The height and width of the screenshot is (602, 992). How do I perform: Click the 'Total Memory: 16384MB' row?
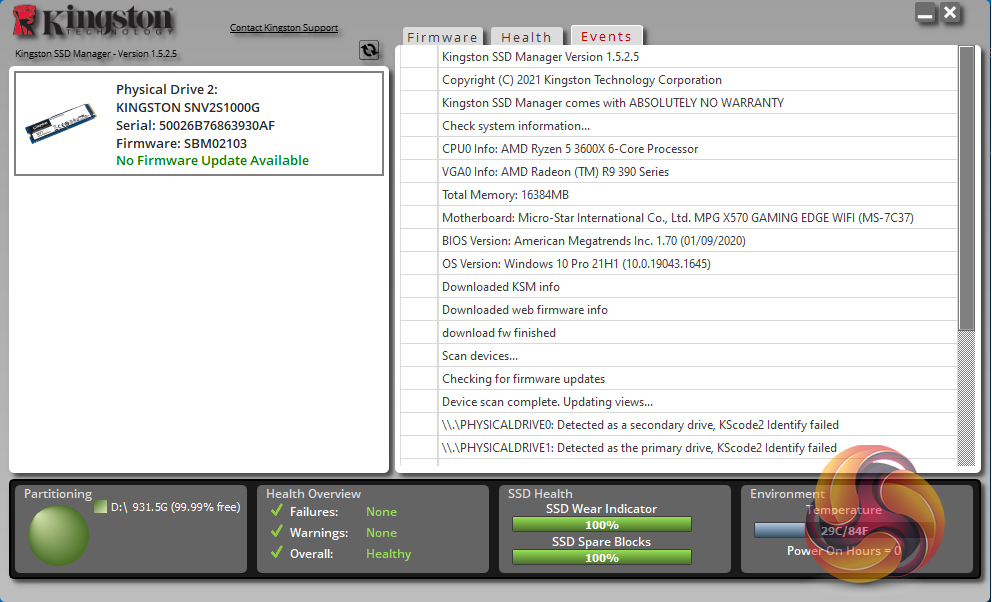[679, 195]
